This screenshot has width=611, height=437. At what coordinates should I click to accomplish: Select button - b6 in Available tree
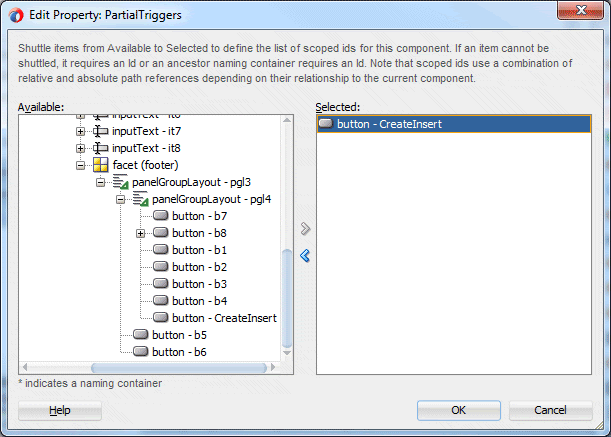179,352
